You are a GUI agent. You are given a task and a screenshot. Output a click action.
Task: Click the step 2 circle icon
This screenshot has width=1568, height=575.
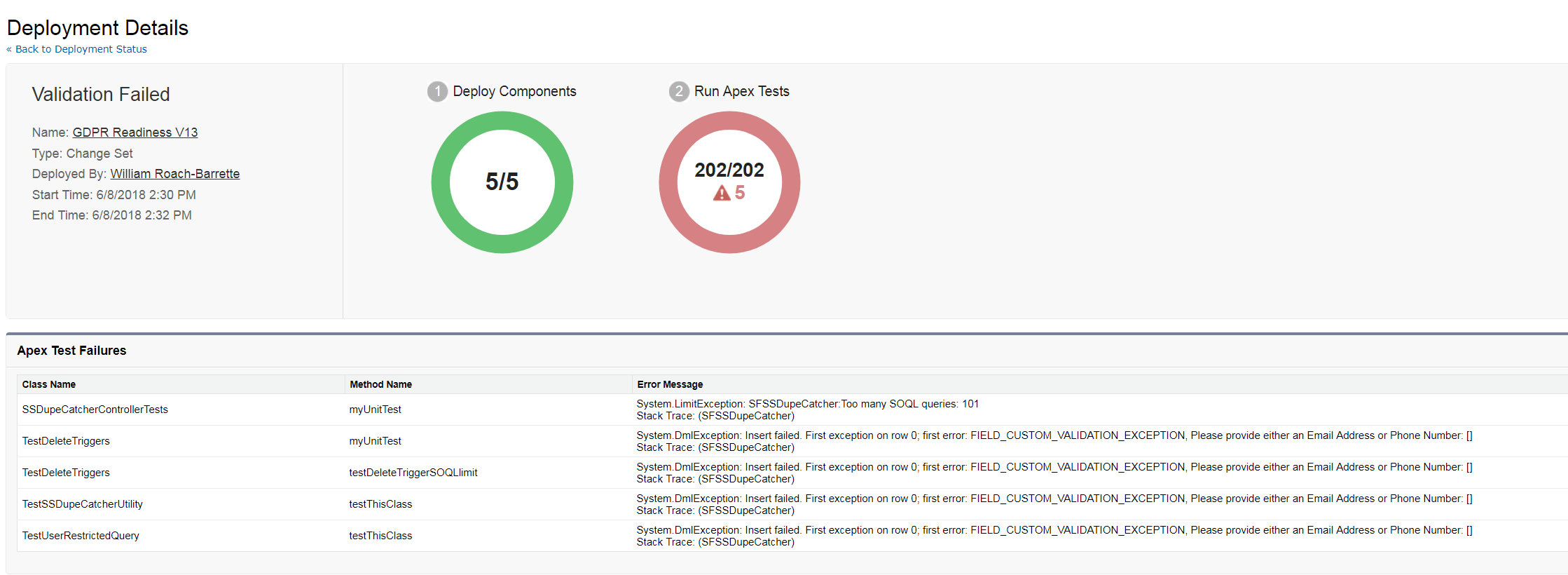[x=678, y=92]
